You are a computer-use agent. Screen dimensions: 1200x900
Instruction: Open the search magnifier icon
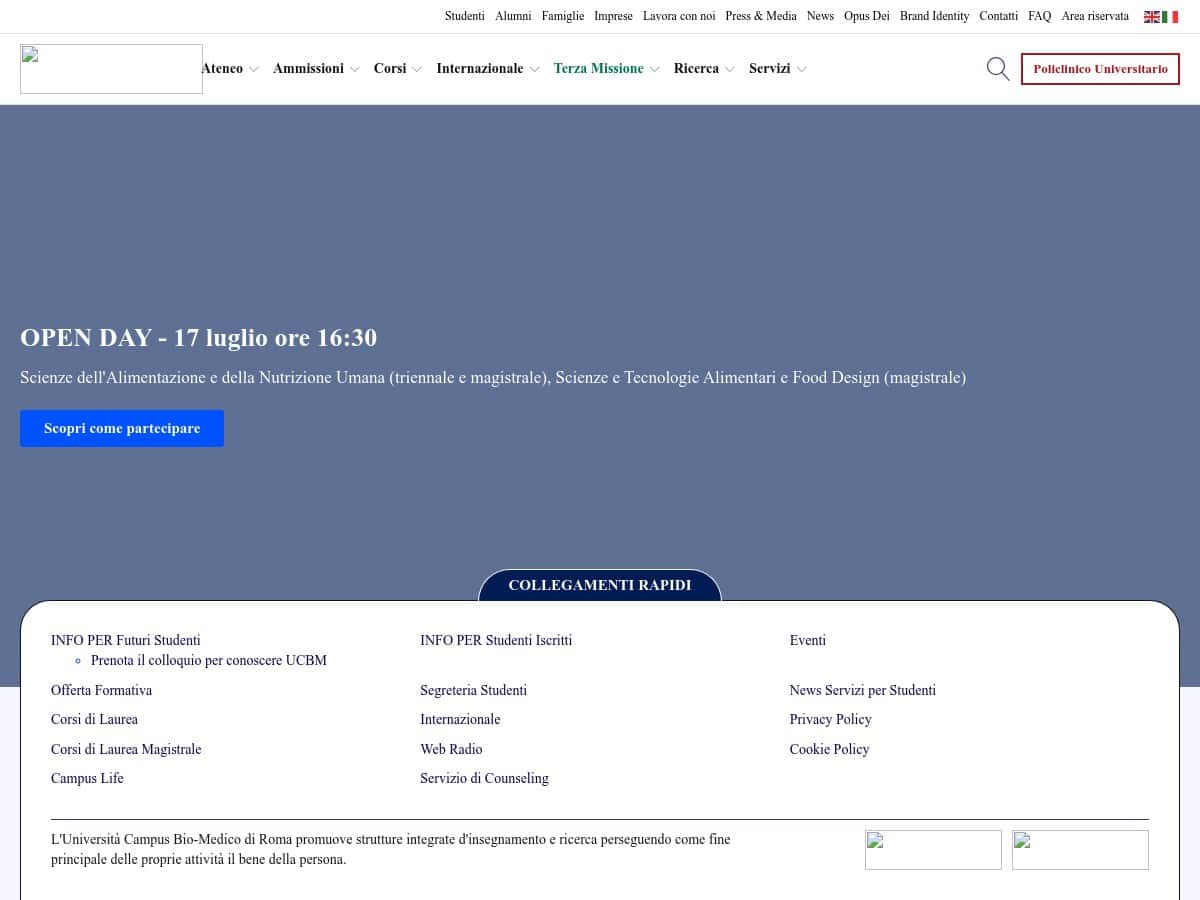coord(998,69)
